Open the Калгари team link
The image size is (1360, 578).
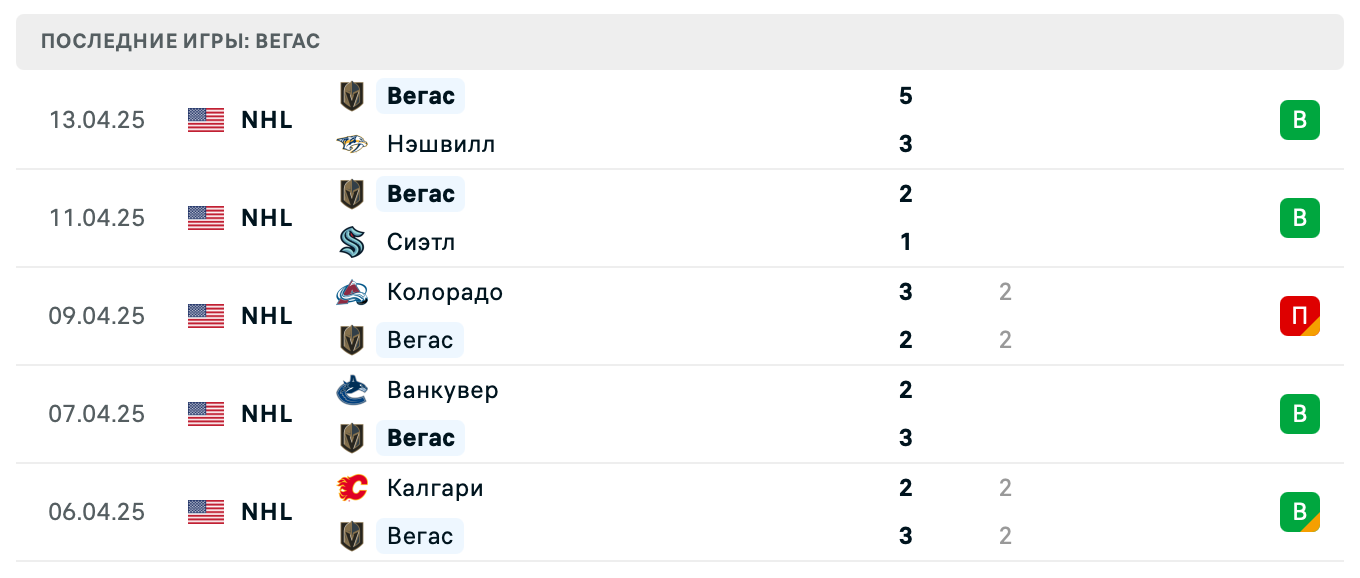coord(435,488)
